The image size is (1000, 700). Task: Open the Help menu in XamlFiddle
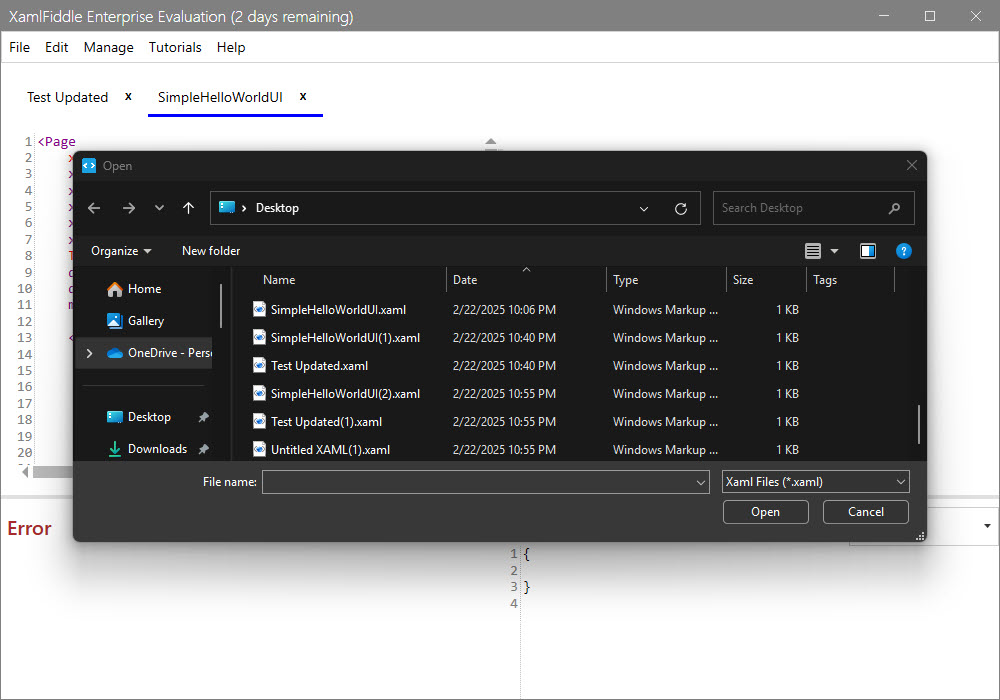click(x=231, y=47)
